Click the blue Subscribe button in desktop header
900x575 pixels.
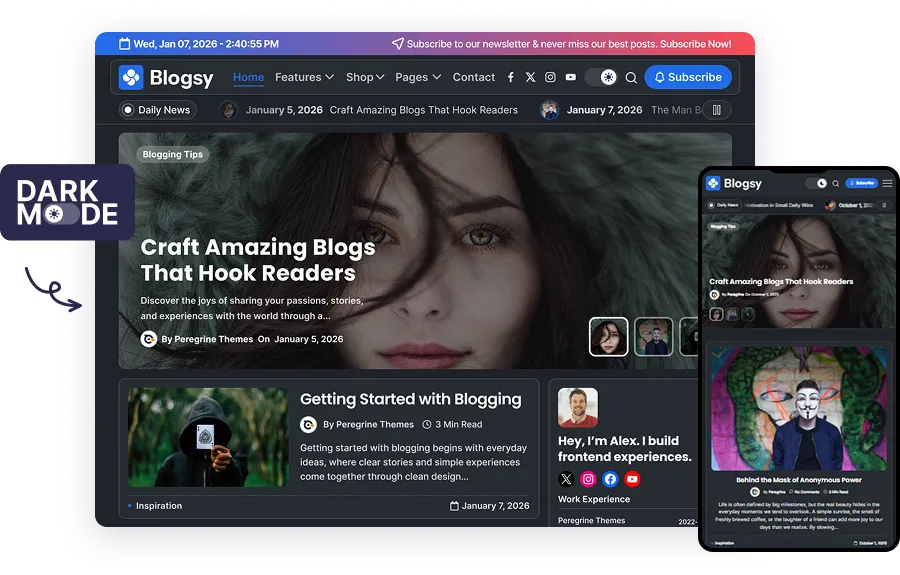click(687, 77)
